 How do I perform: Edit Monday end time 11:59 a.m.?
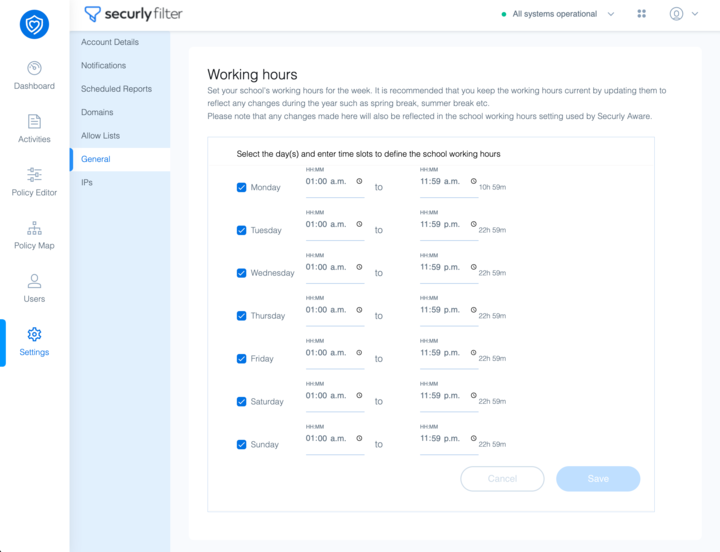449,182
